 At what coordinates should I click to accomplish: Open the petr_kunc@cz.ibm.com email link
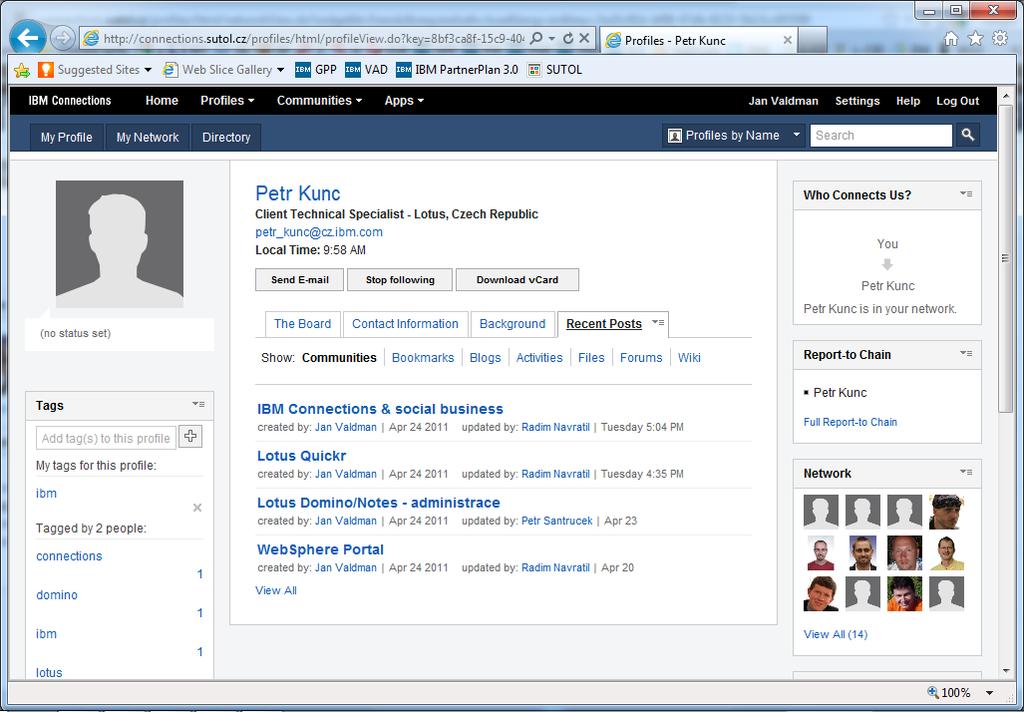click(319, 232)
